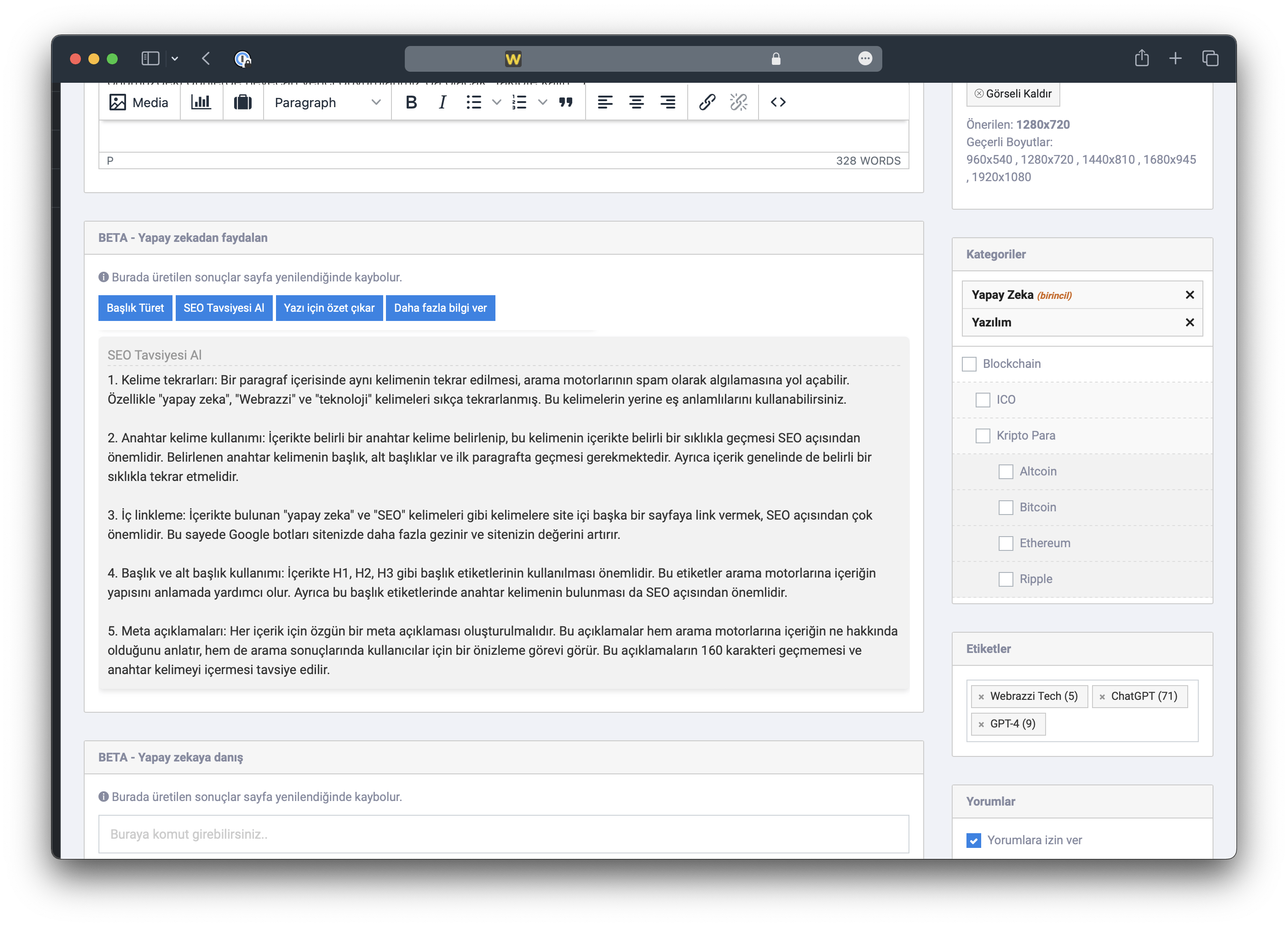Open the Paragraph format dropdown
Viewport: 1288px width, 927px height.
(327, 103)
